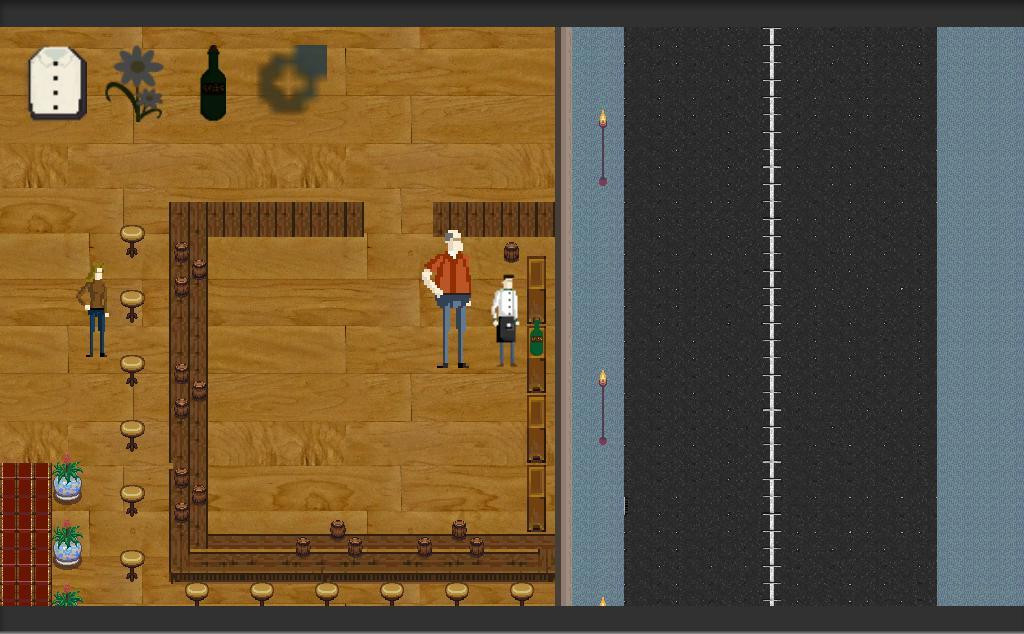Screen dimensions: 1024x634
Task: Open the blurred gear settings icon
Action: (x=293, y=78)
